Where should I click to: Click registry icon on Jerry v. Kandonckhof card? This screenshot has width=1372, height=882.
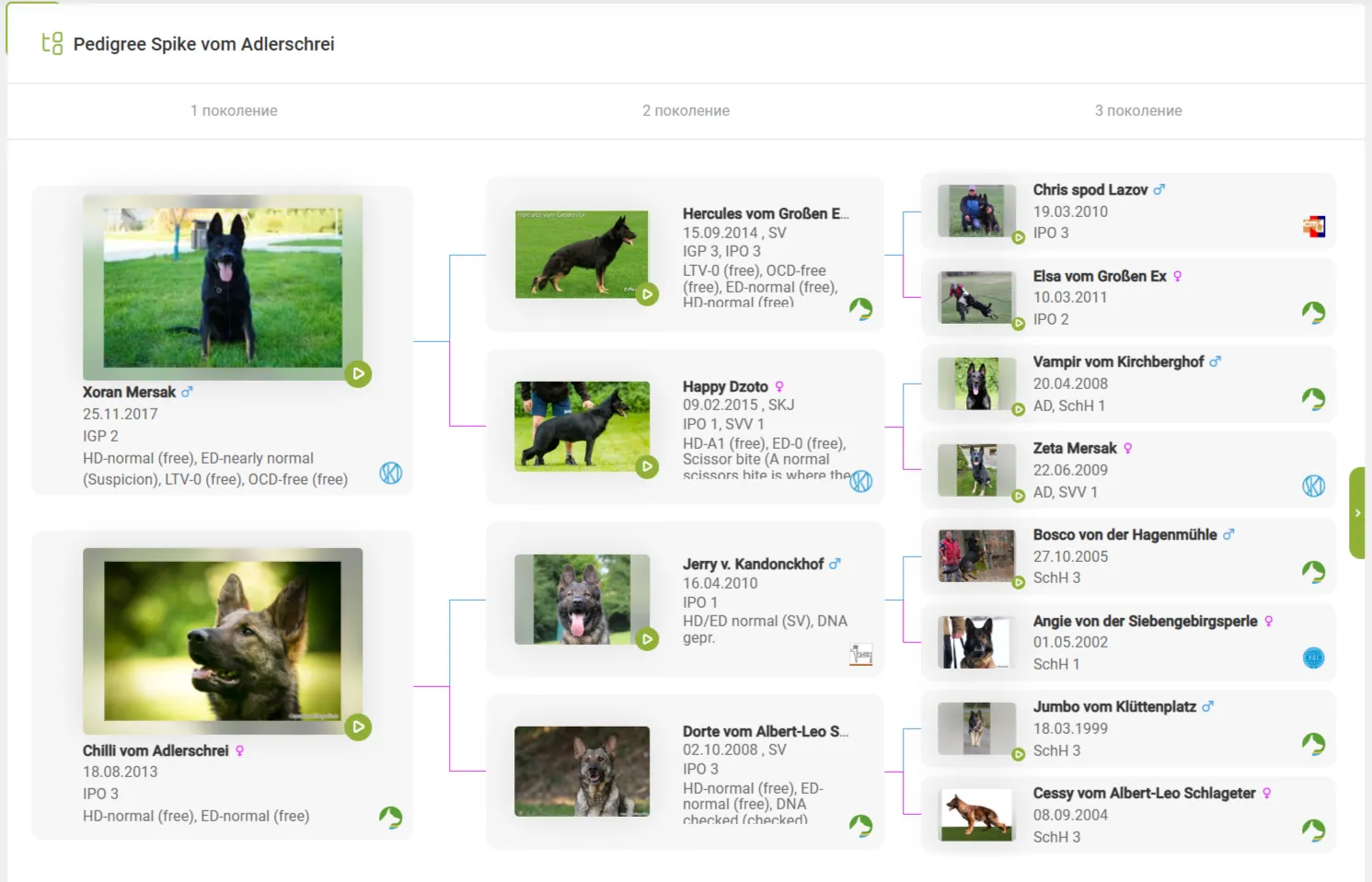click(860, 654)
